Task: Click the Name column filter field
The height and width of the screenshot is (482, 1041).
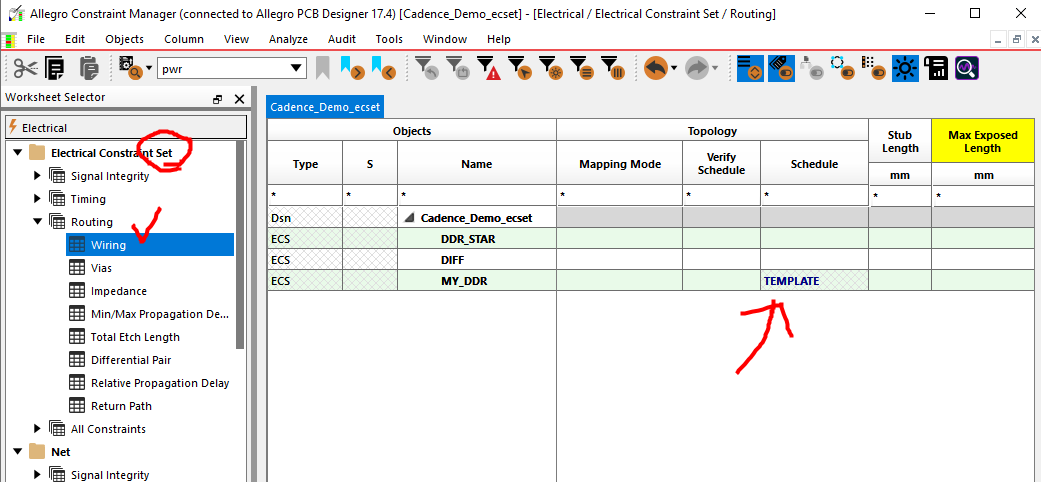Action: [x=477, y=196]
